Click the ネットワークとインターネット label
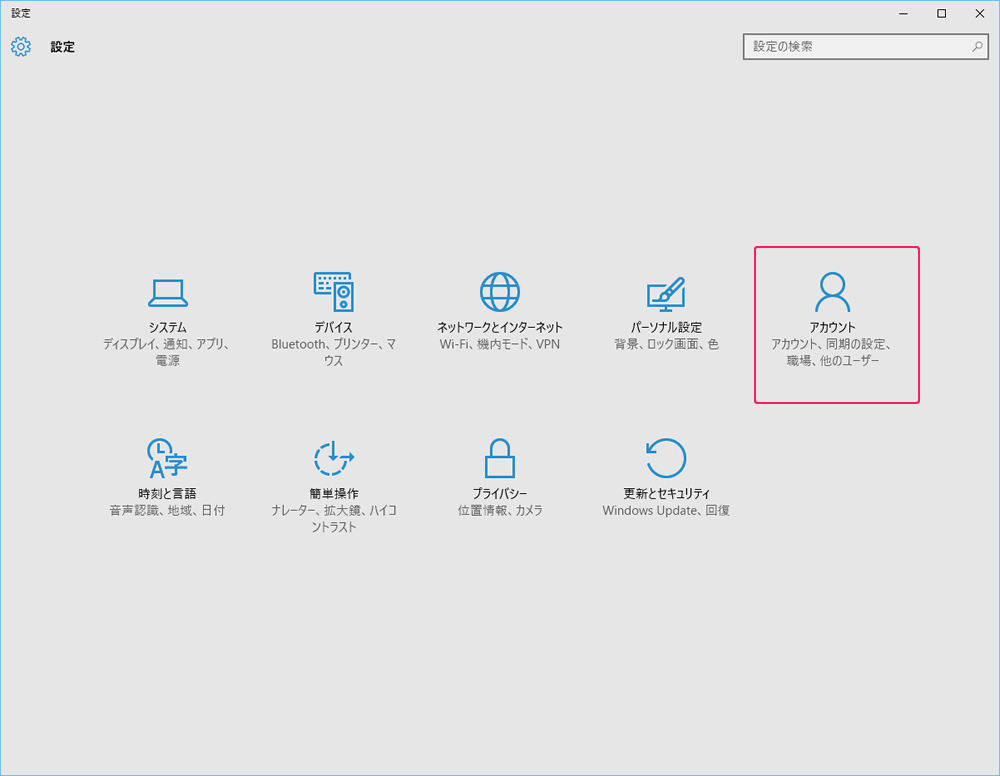The image size is (1000, 776). [499, 327]
